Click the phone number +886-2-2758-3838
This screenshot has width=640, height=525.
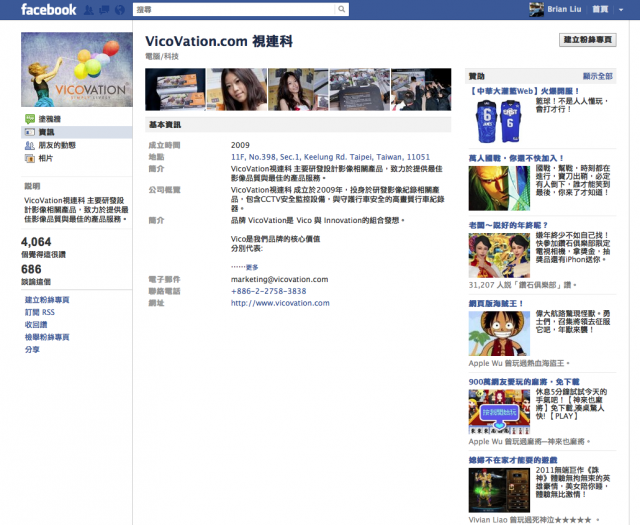click(268, 291)
